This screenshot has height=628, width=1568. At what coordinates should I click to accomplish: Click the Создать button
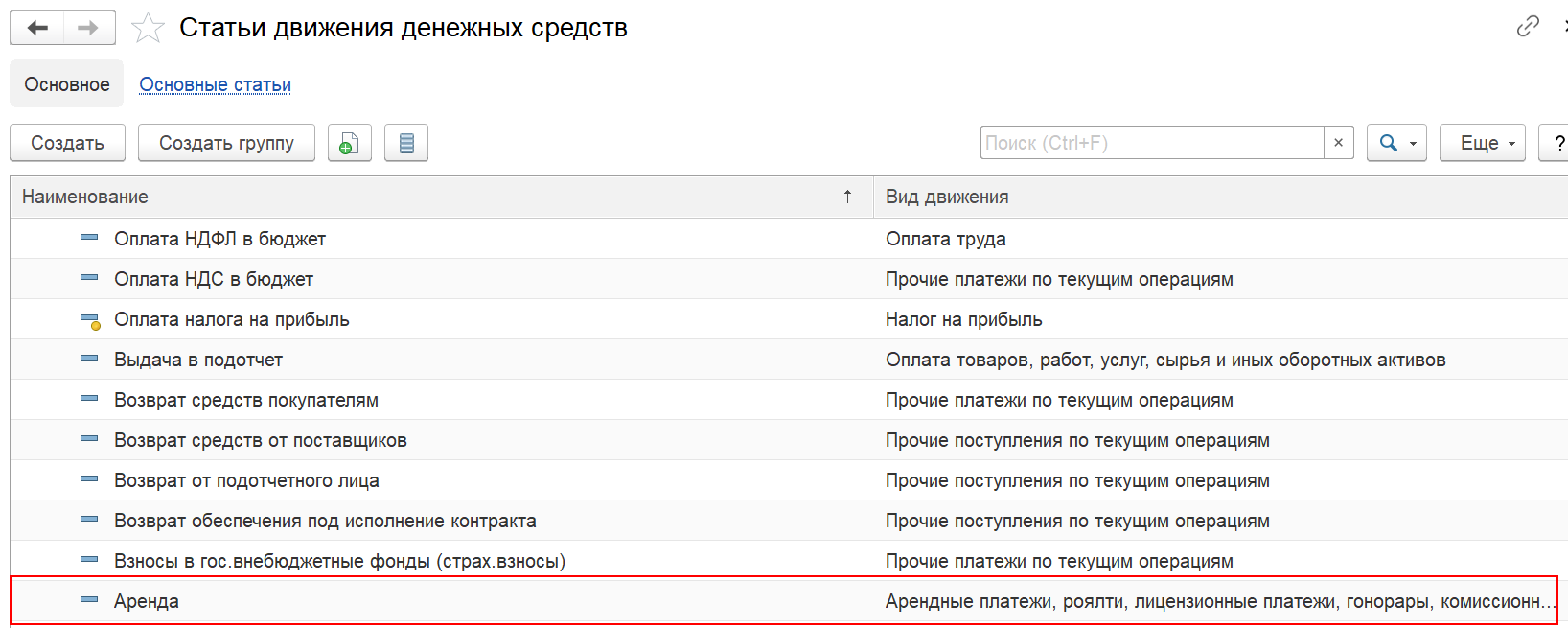pyautogui.click(x=67, y=143)
